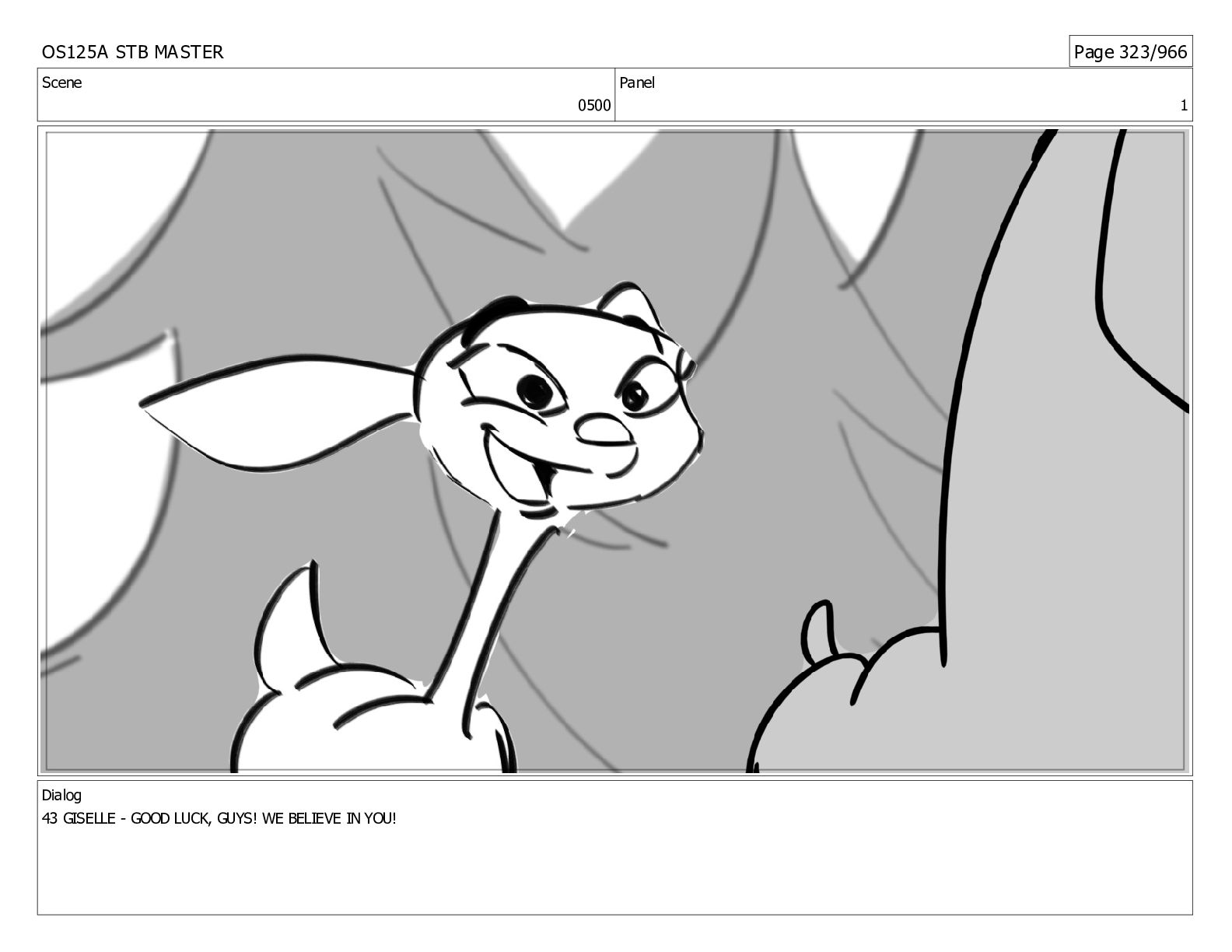Viewport: 1232px width, 952px height.
Task: Click the 'Scene' field label
Action: 61,82
